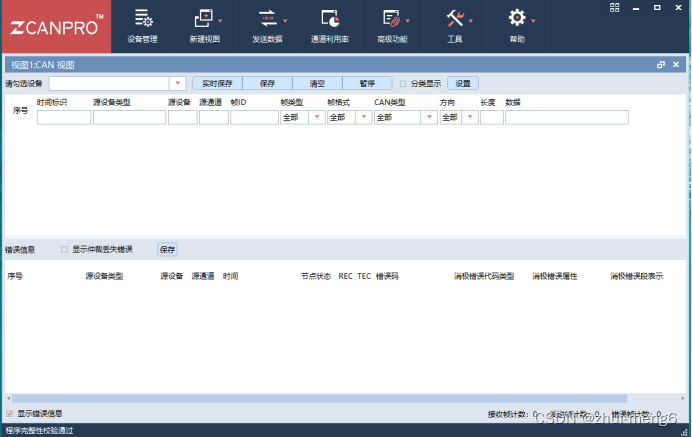This screenshot has width=692, height=437.
Task: Click the 长度 filter input field
Action: 492,117
